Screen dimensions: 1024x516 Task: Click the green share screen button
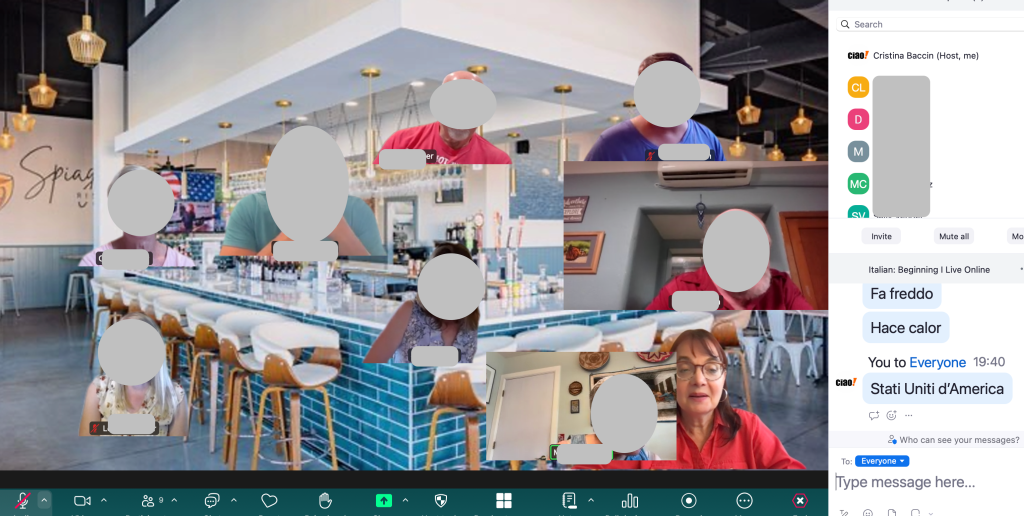(x=383, y=500)
